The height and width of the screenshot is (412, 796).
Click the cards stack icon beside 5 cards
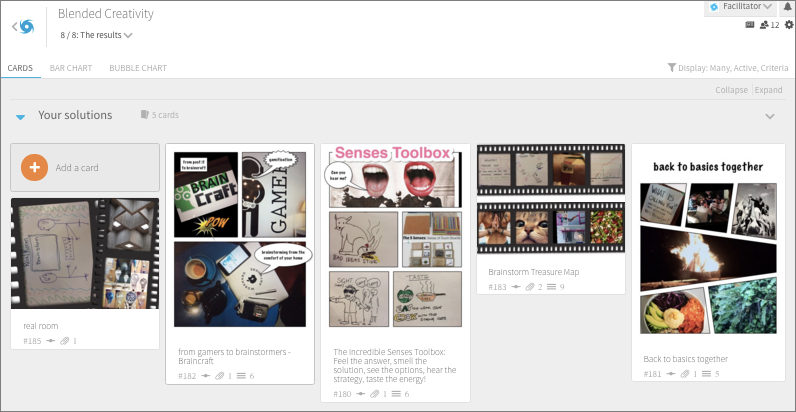(x=145, y=115)
